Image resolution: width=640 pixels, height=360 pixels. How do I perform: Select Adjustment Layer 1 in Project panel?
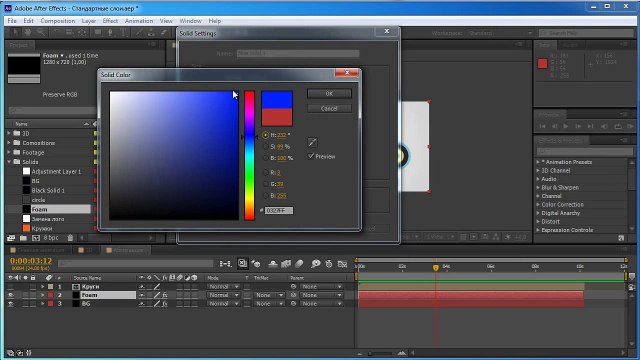click(x=56, y=171)
